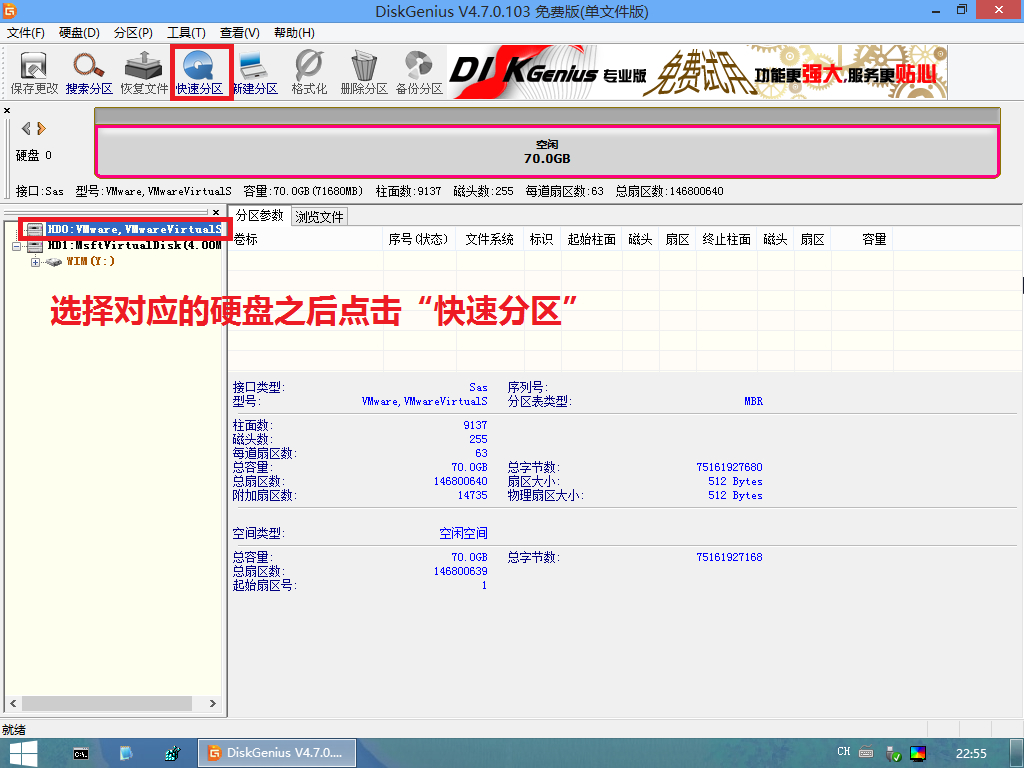Click the Delete Partition (删除分区) icon
This screenshot has width=1024, height=768.
[364, 72]
